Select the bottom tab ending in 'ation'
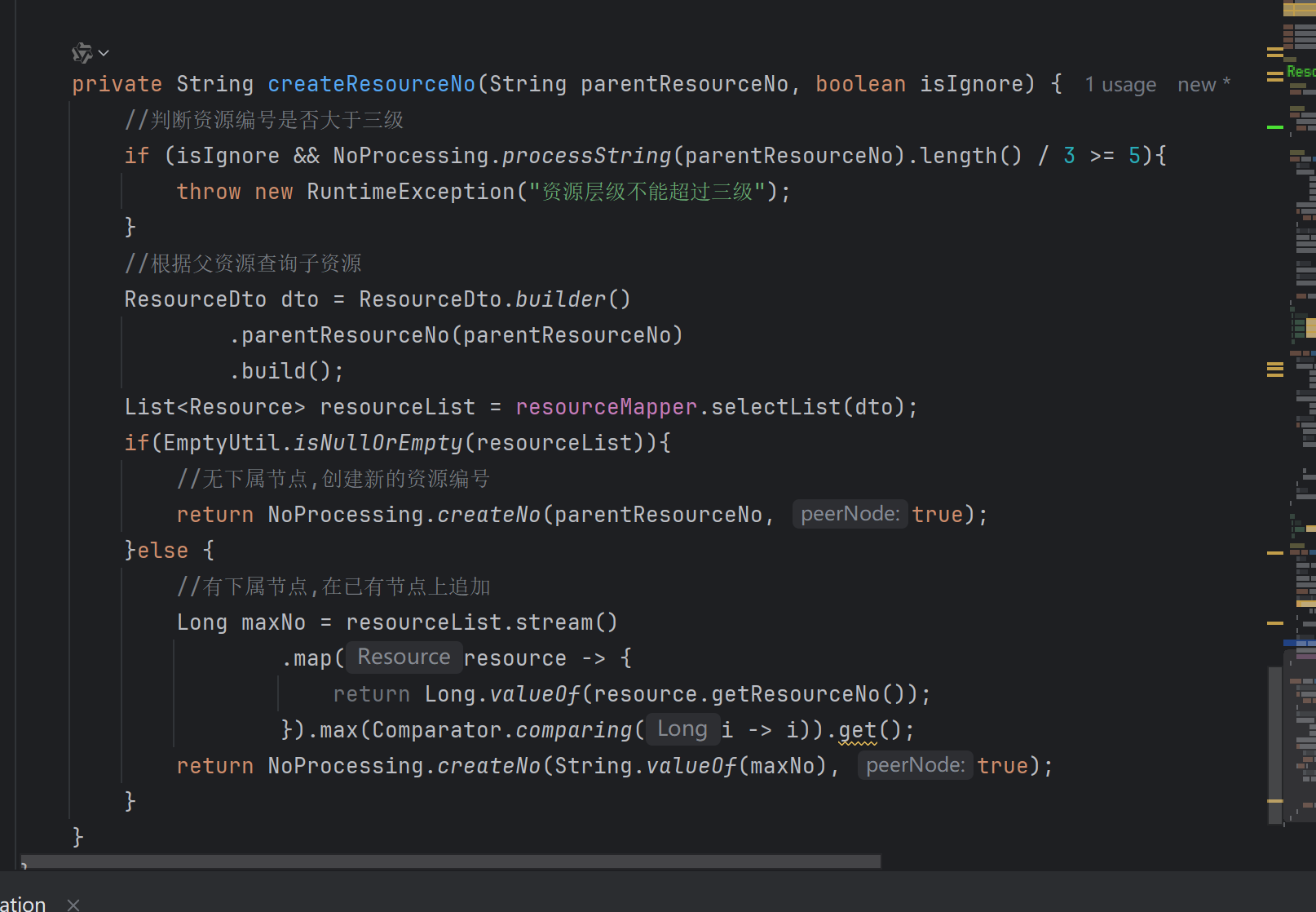Image resolution: width=1316 pixels, height=912 pixels. (x=23, y=904)
